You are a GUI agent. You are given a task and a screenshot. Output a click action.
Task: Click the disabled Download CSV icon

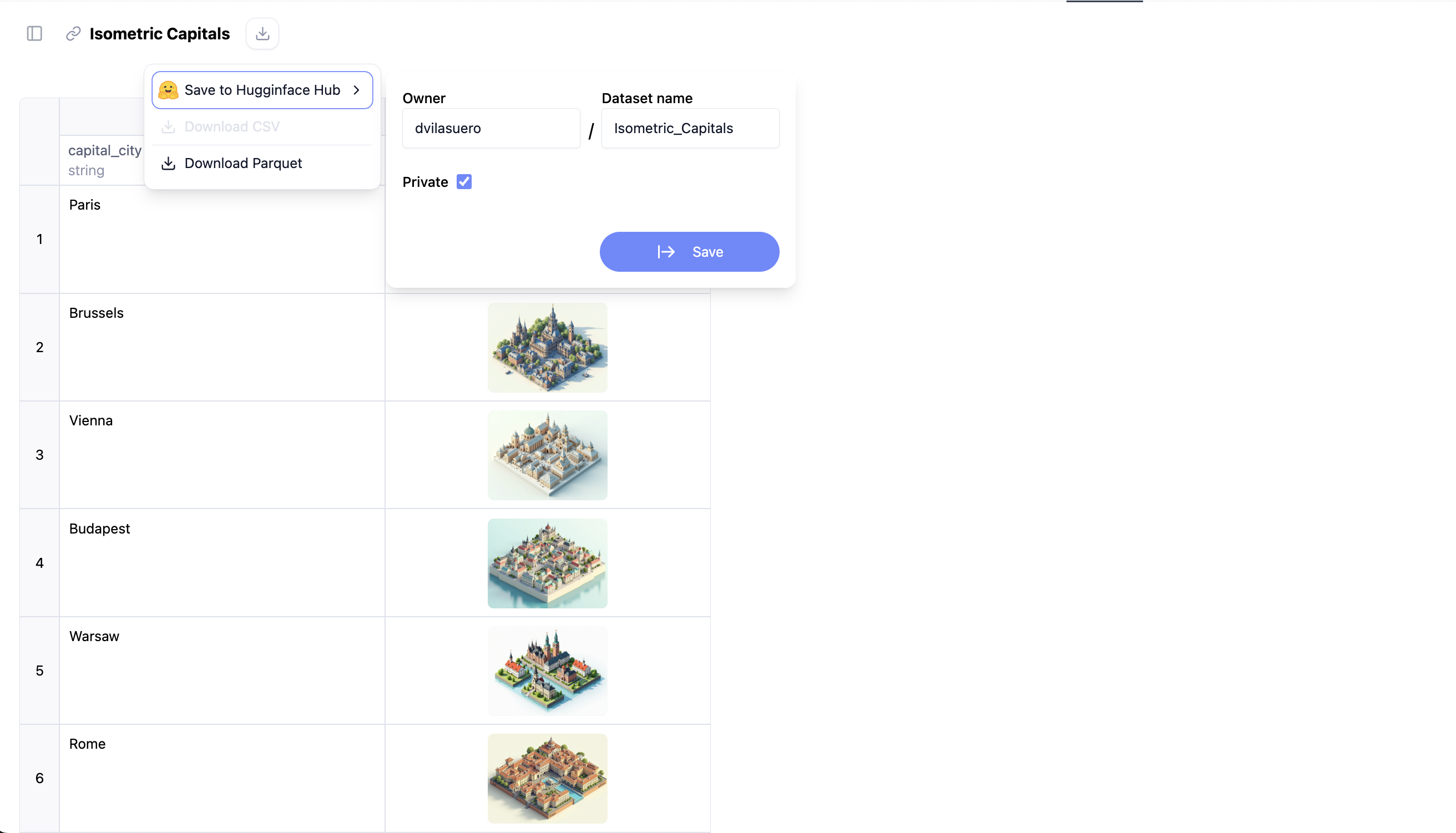click(168, 126)
